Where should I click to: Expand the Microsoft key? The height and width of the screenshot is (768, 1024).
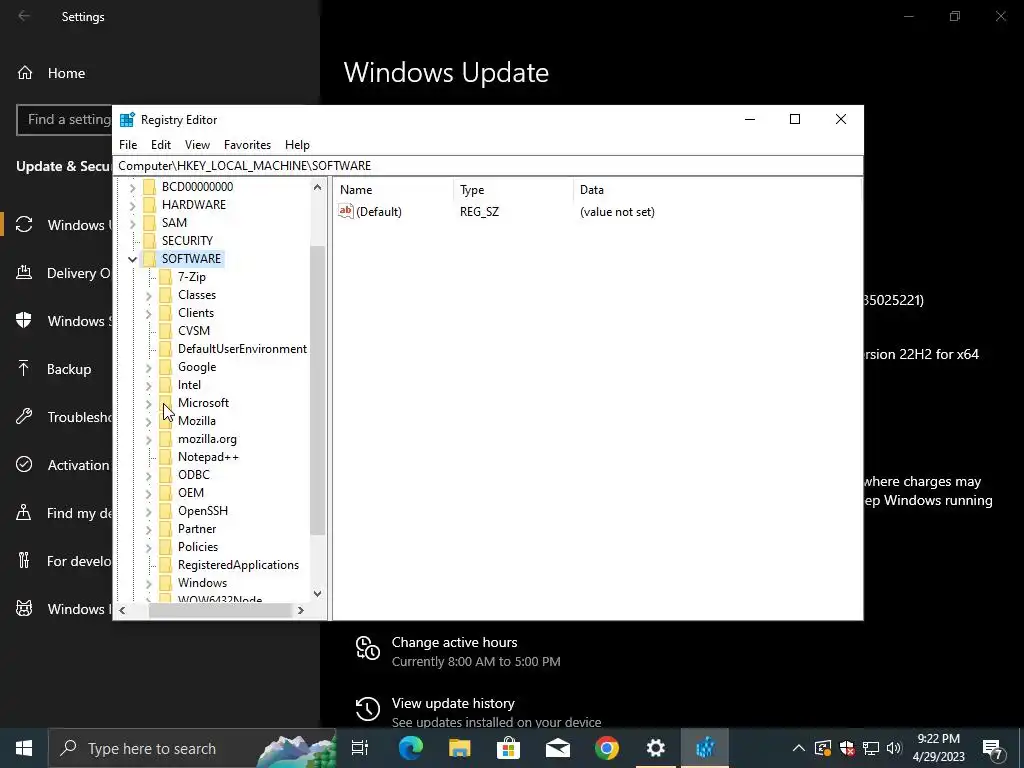tap(149, 404)
